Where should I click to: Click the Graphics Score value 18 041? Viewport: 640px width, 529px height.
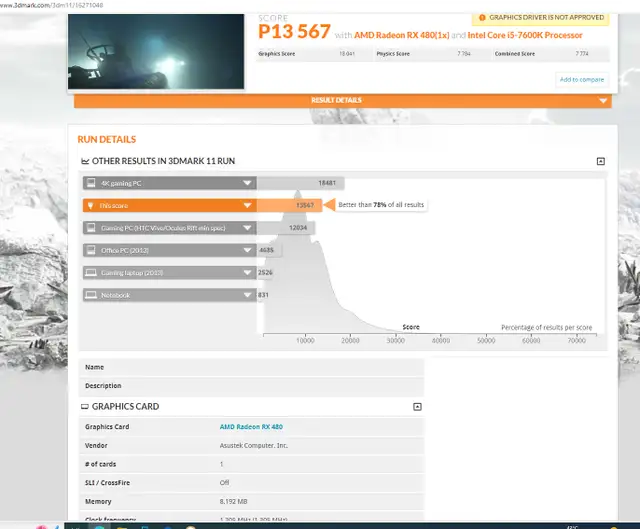tap(347, 53)
